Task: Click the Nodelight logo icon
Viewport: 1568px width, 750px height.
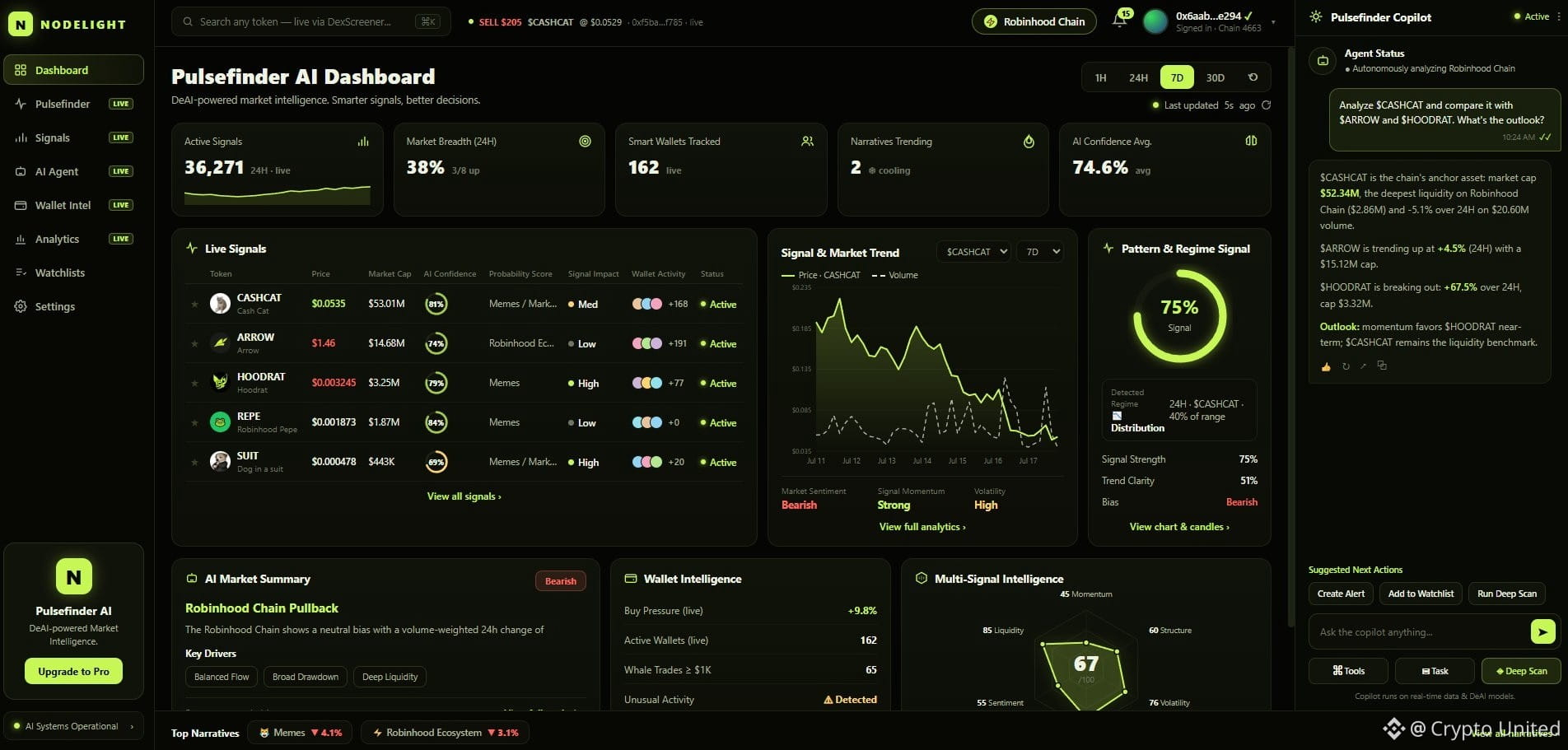Action: 21,24
